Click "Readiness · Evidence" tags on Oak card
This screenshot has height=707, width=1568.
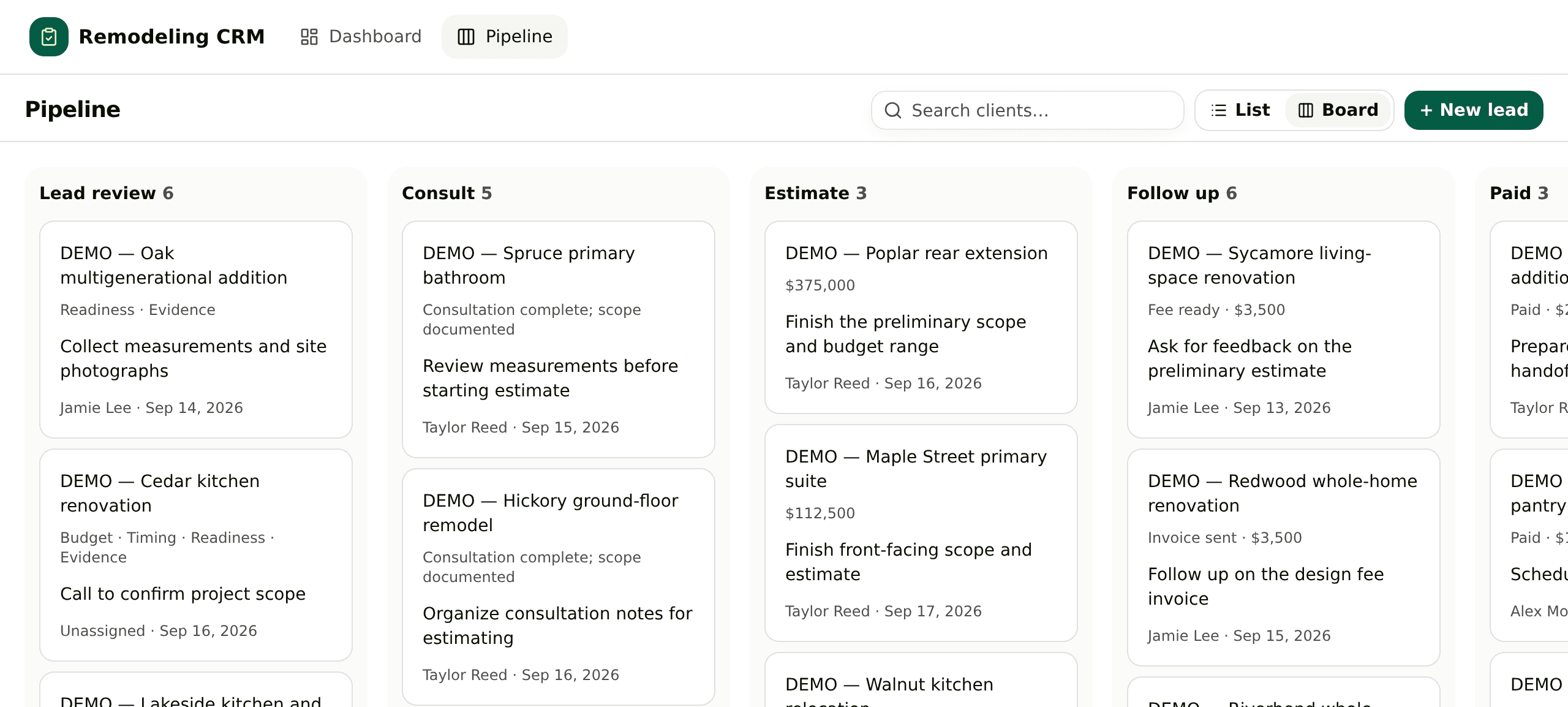coord(138,309)
